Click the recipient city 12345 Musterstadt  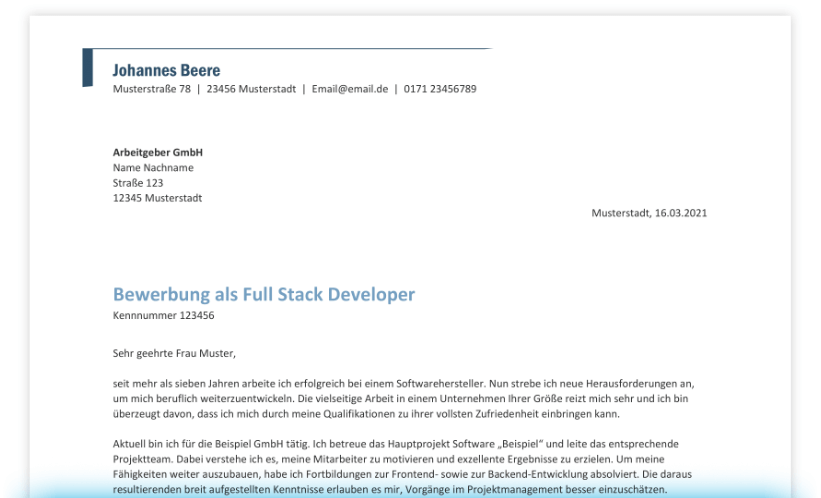tap(157, 198)
